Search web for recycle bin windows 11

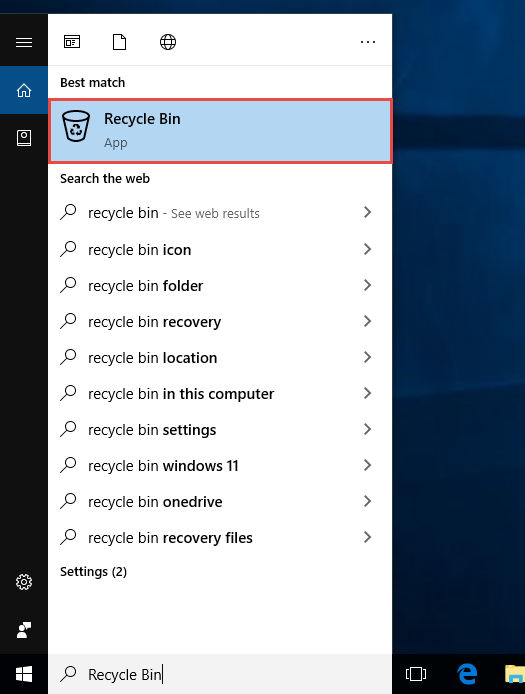220,465
